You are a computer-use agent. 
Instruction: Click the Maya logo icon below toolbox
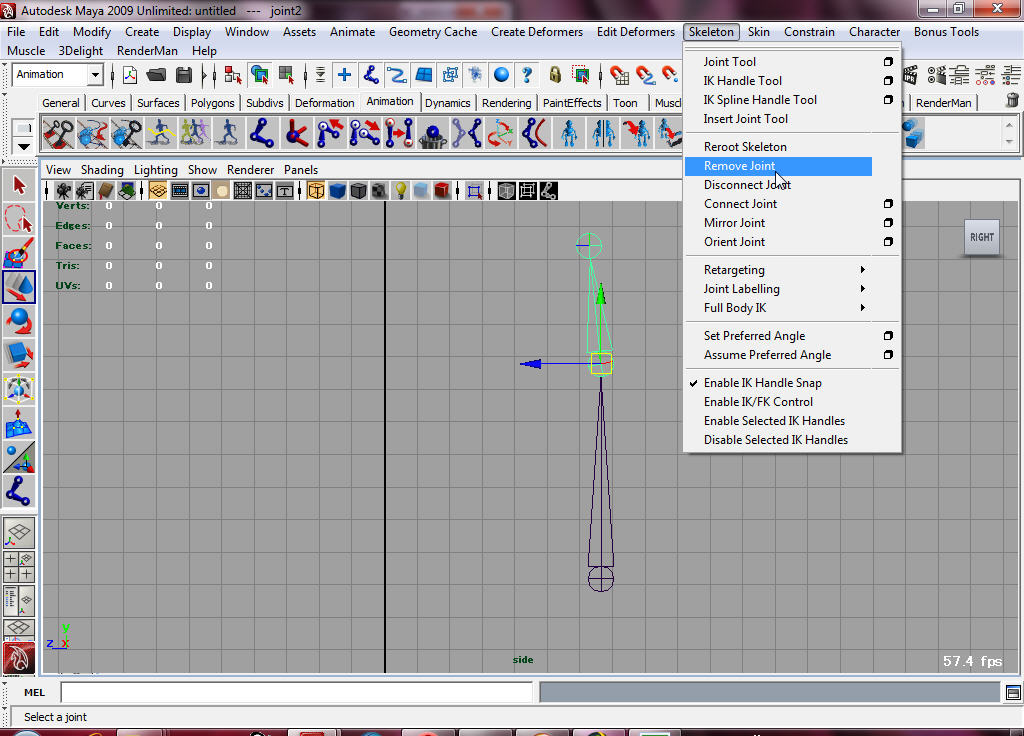tap(19, 658)
